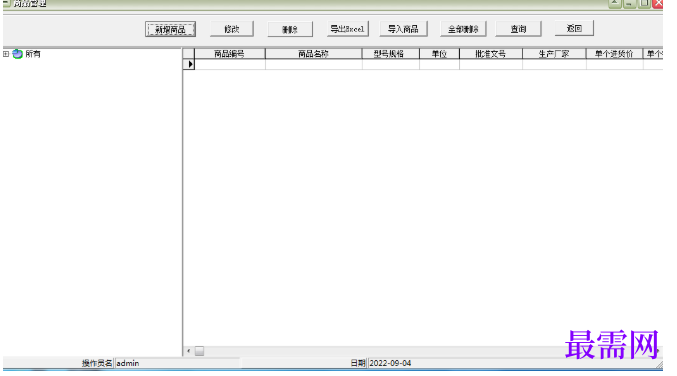Click the admin operator name field
Image resolution: width=677 pixels, height=376 pixels.
pos(177,363)
